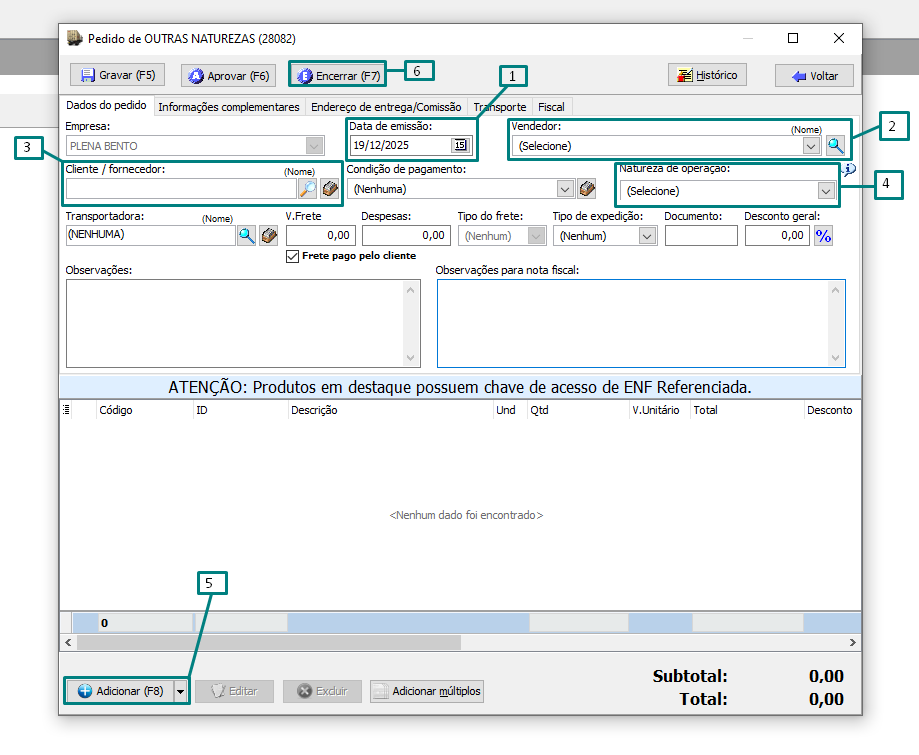This screenshot has width=919, height=755.
Task: Open the book icon beside Cliente / fornecedor
Action: (x=329, y=188)
